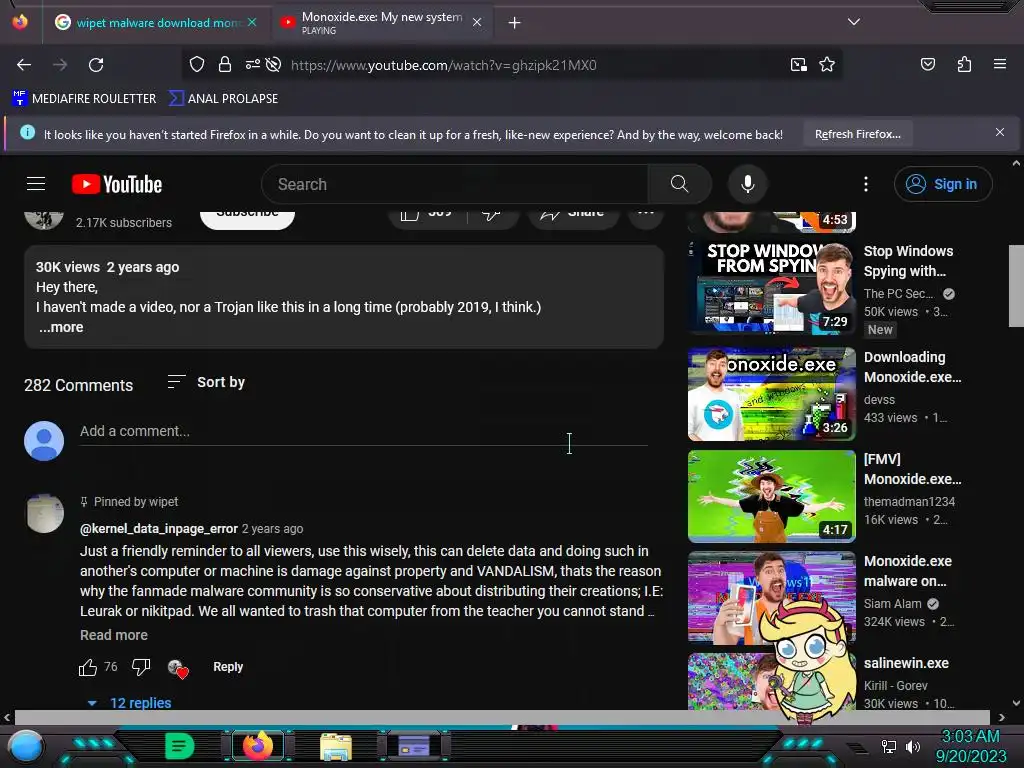Viewport: 1024px width, 768px height.
Task: Close the Monoxide.exe tab
Action: [x=477, y=22]
